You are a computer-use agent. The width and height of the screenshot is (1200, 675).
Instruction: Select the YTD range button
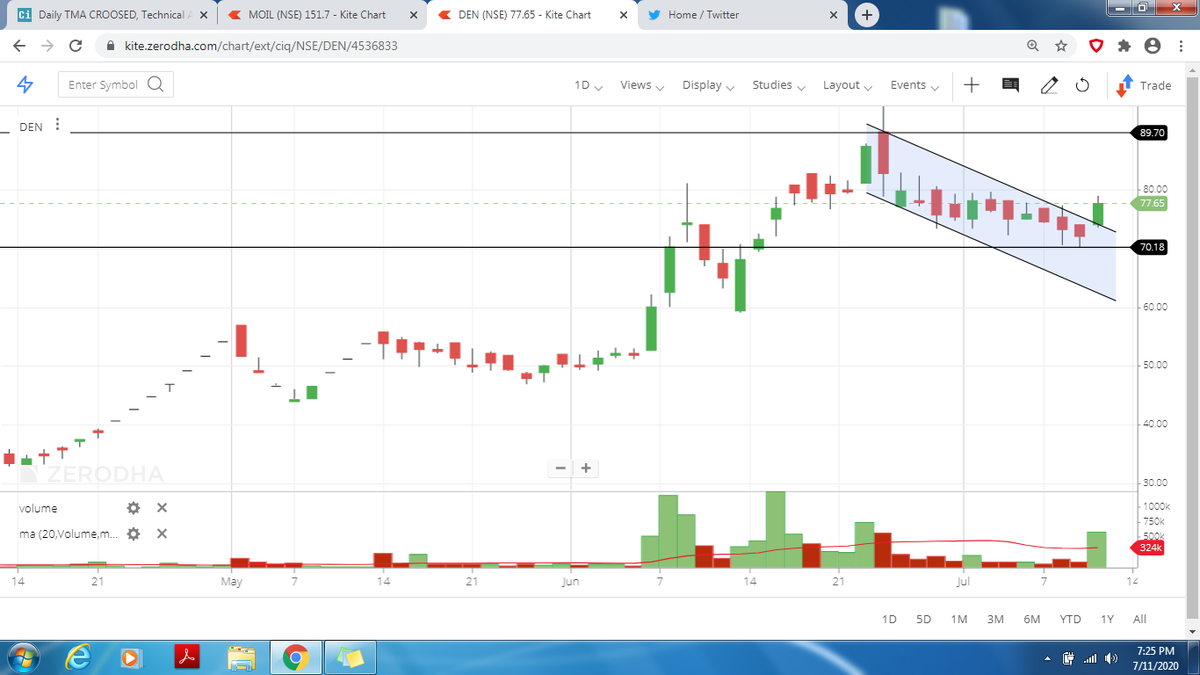(x=1070, y=619)
